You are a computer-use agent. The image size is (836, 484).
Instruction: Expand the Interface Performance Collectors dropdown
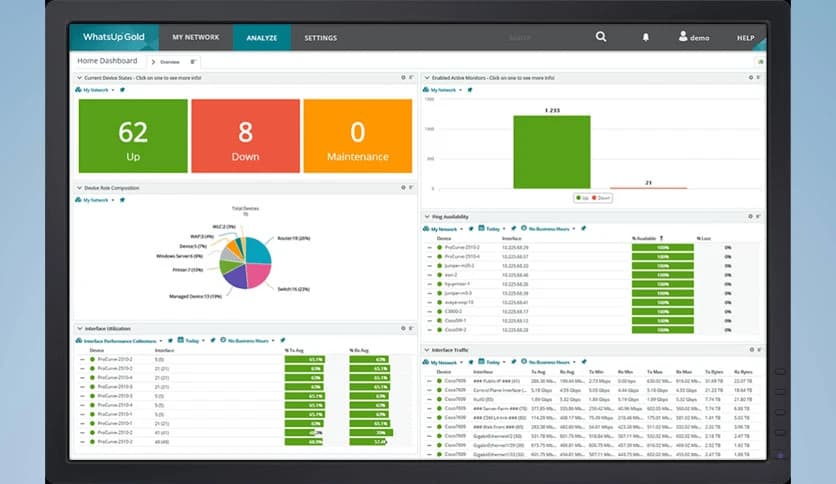[120, 340]
